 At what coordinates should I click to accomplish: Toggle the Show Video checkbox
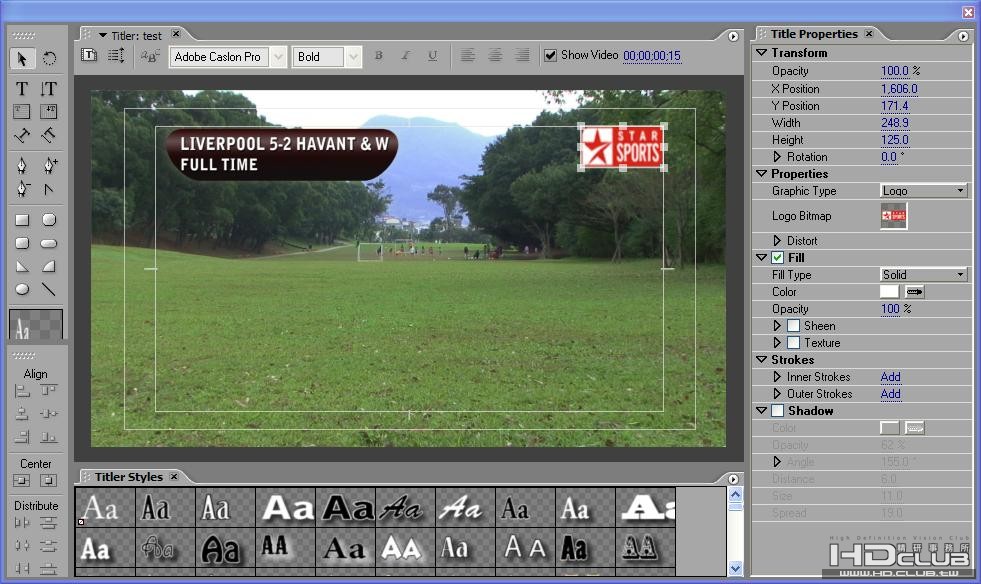(x=550, y=56)
